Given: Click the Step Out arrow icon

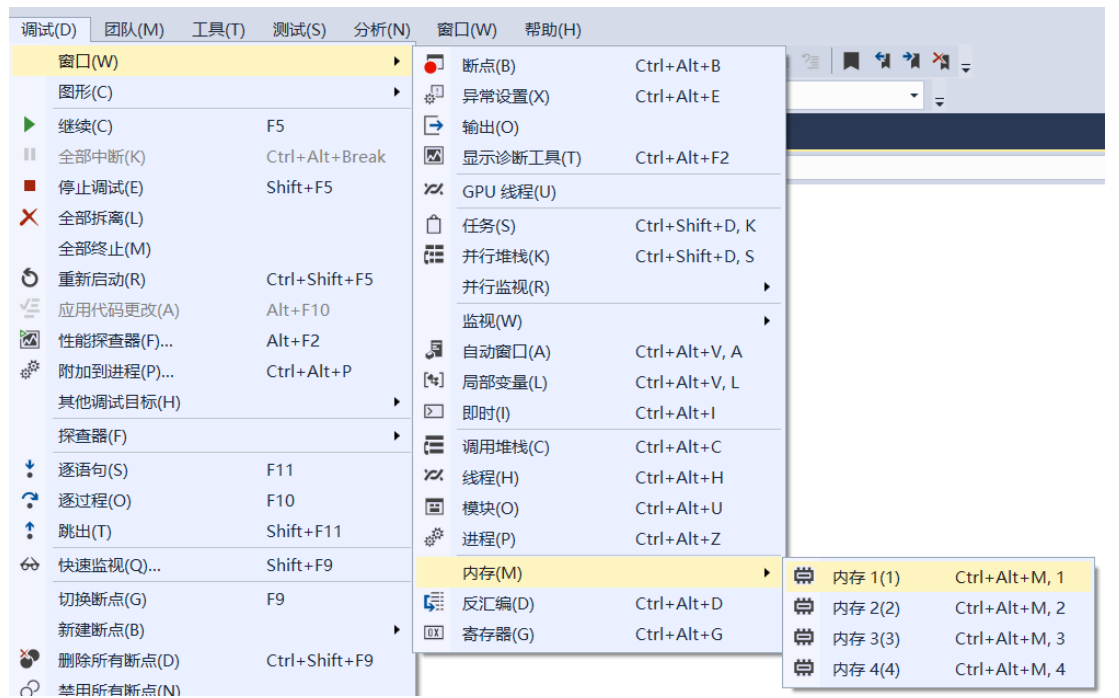Looking at the screenshot, I should click(x=29, y=530).
